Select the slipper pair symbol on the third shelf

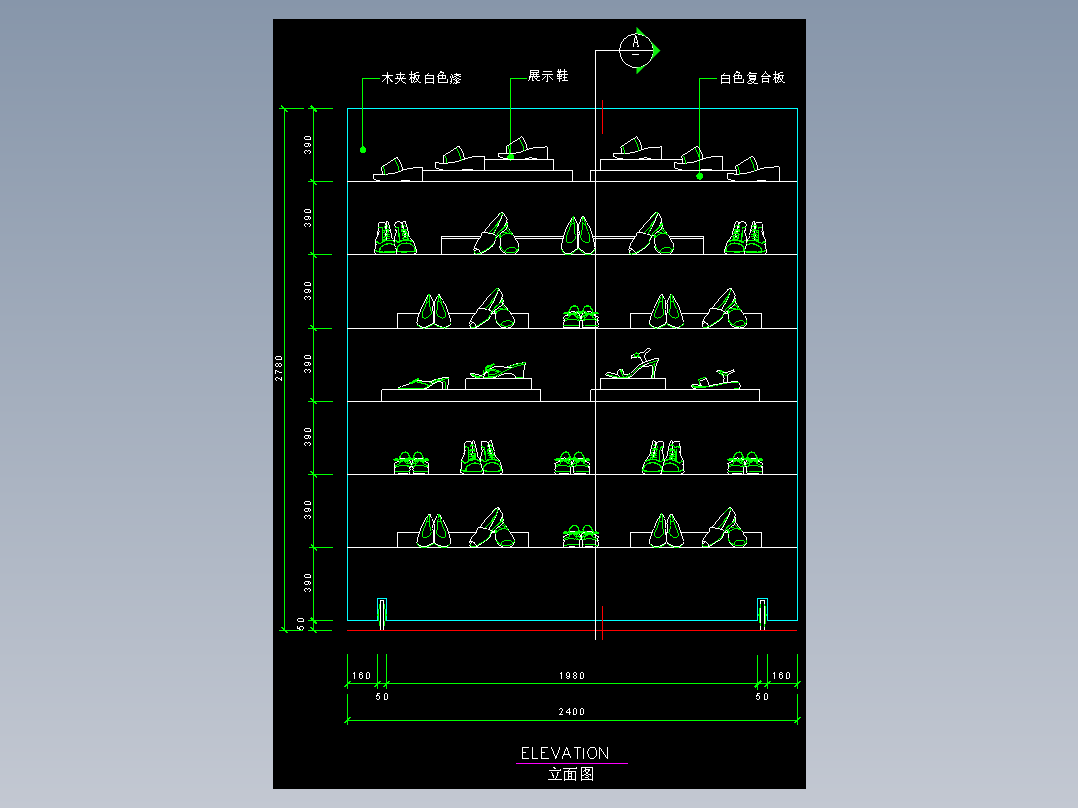582,315
